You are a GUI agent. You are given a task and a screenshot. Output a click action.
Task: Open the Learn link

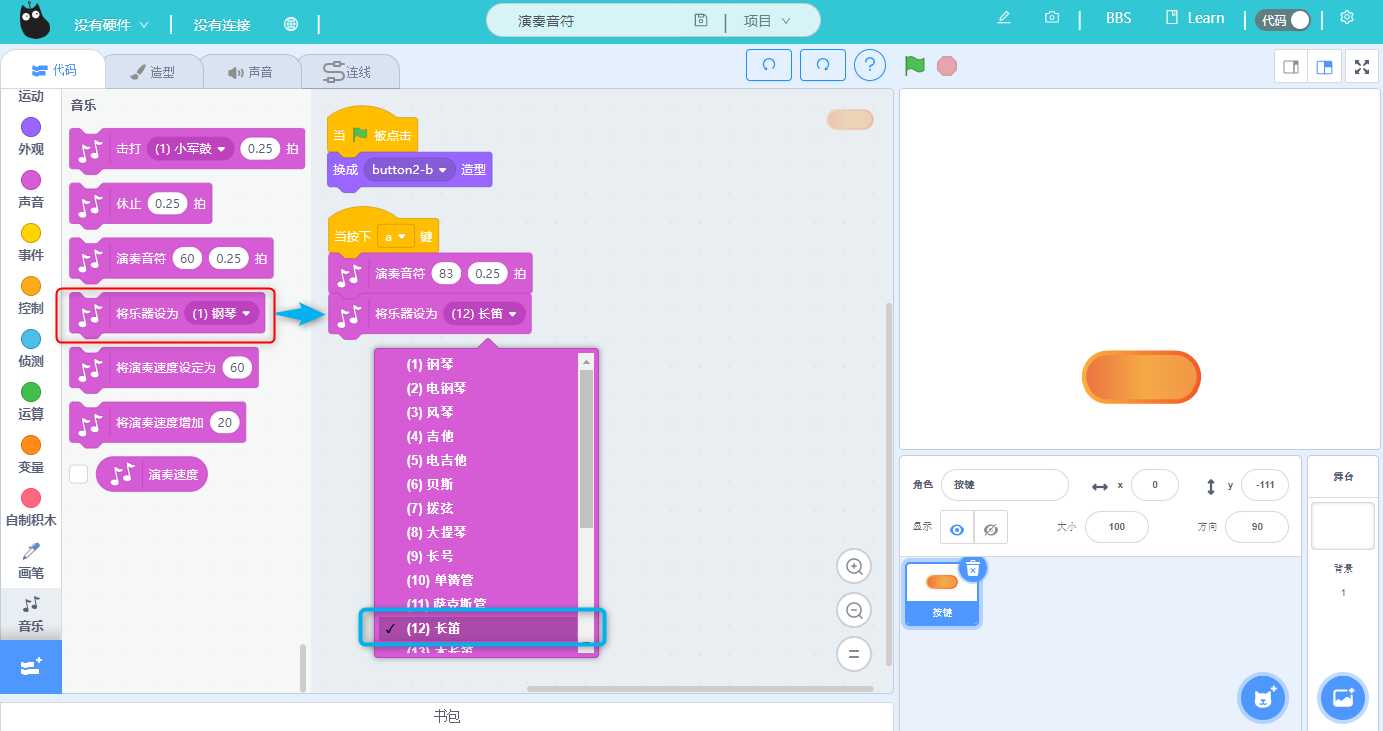tap(1195, 18)
